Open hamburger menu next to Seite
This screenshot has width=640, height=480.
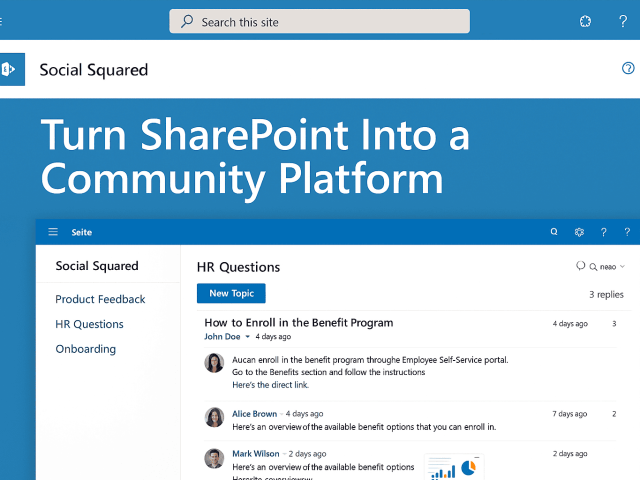pyautogui.click(x=53, y=232)
